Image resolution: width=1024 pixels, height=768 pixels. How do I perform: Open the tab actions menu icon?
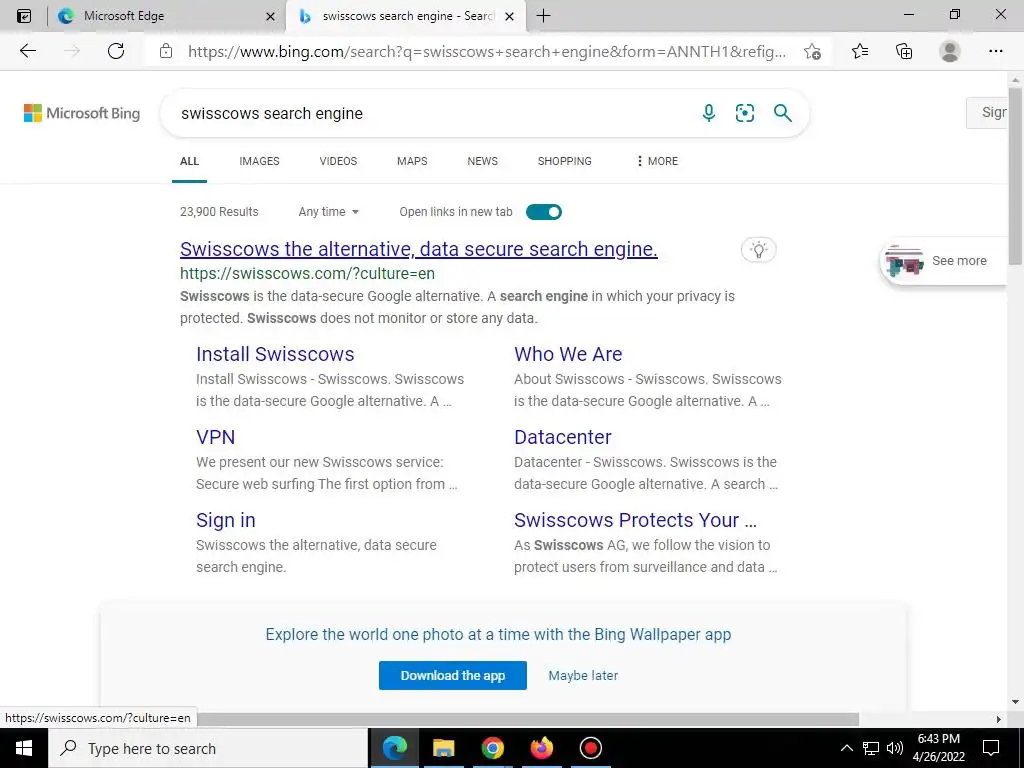[x=24, y=16]
